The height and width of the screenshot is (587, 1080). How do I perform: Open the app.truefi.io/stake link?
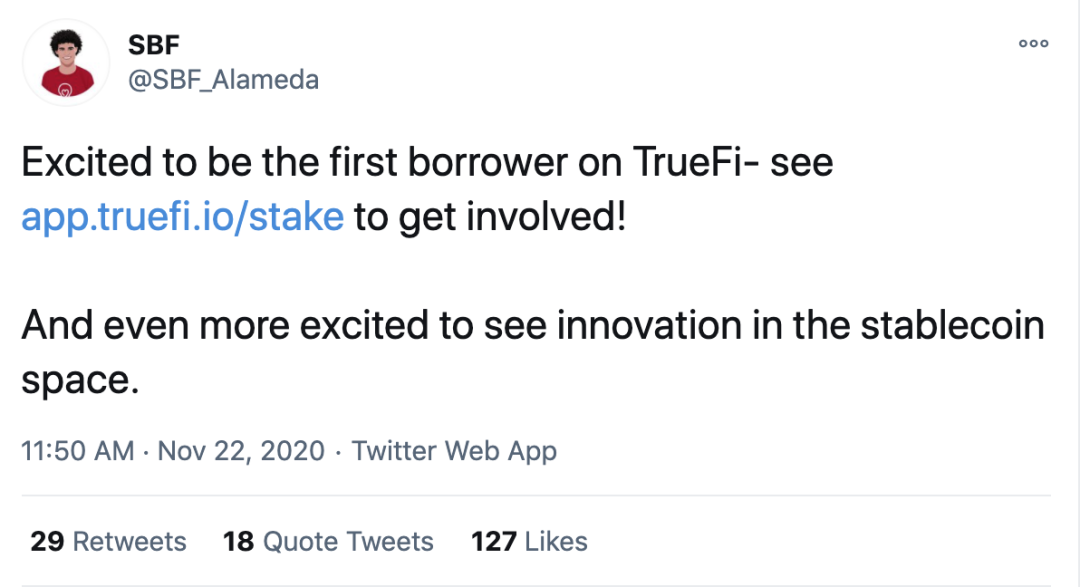[x=183, y=217]
